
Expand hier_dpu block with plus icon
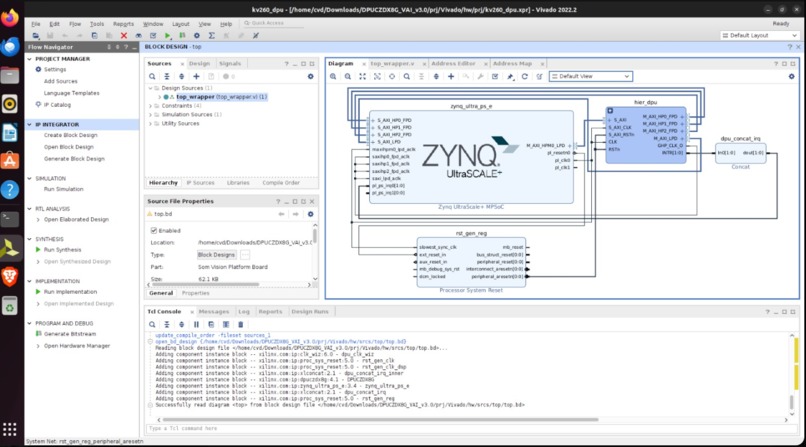pos(610,110)
